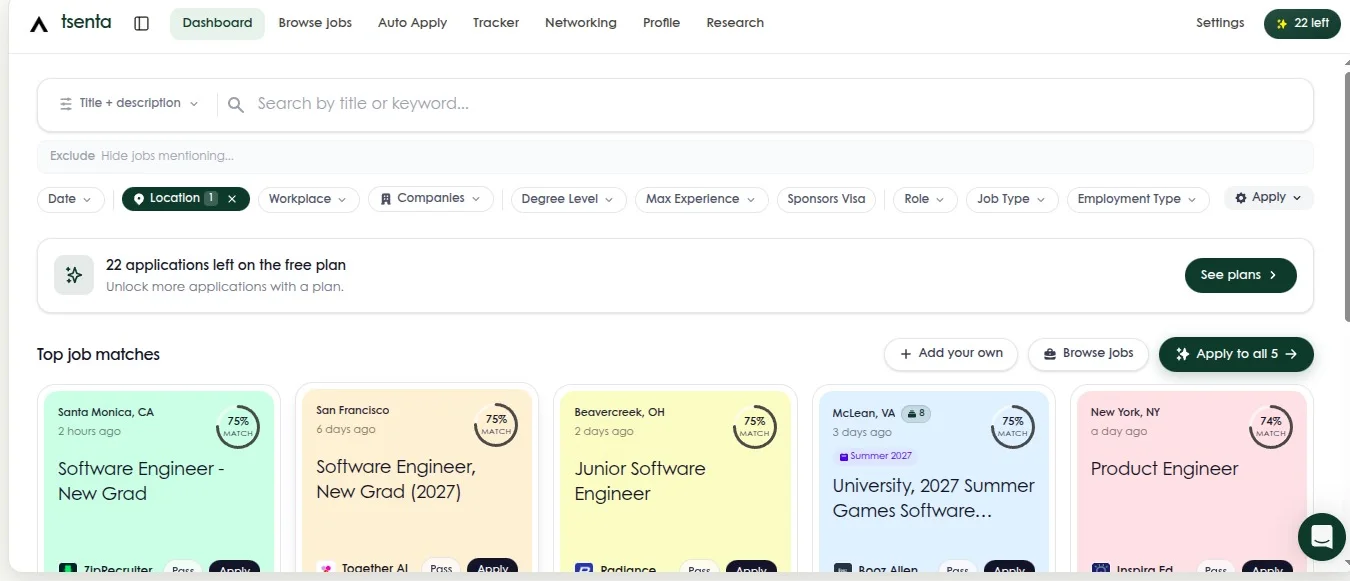Open the Profile tab
Screen dimensions: 1350x581
click(661, 23)
